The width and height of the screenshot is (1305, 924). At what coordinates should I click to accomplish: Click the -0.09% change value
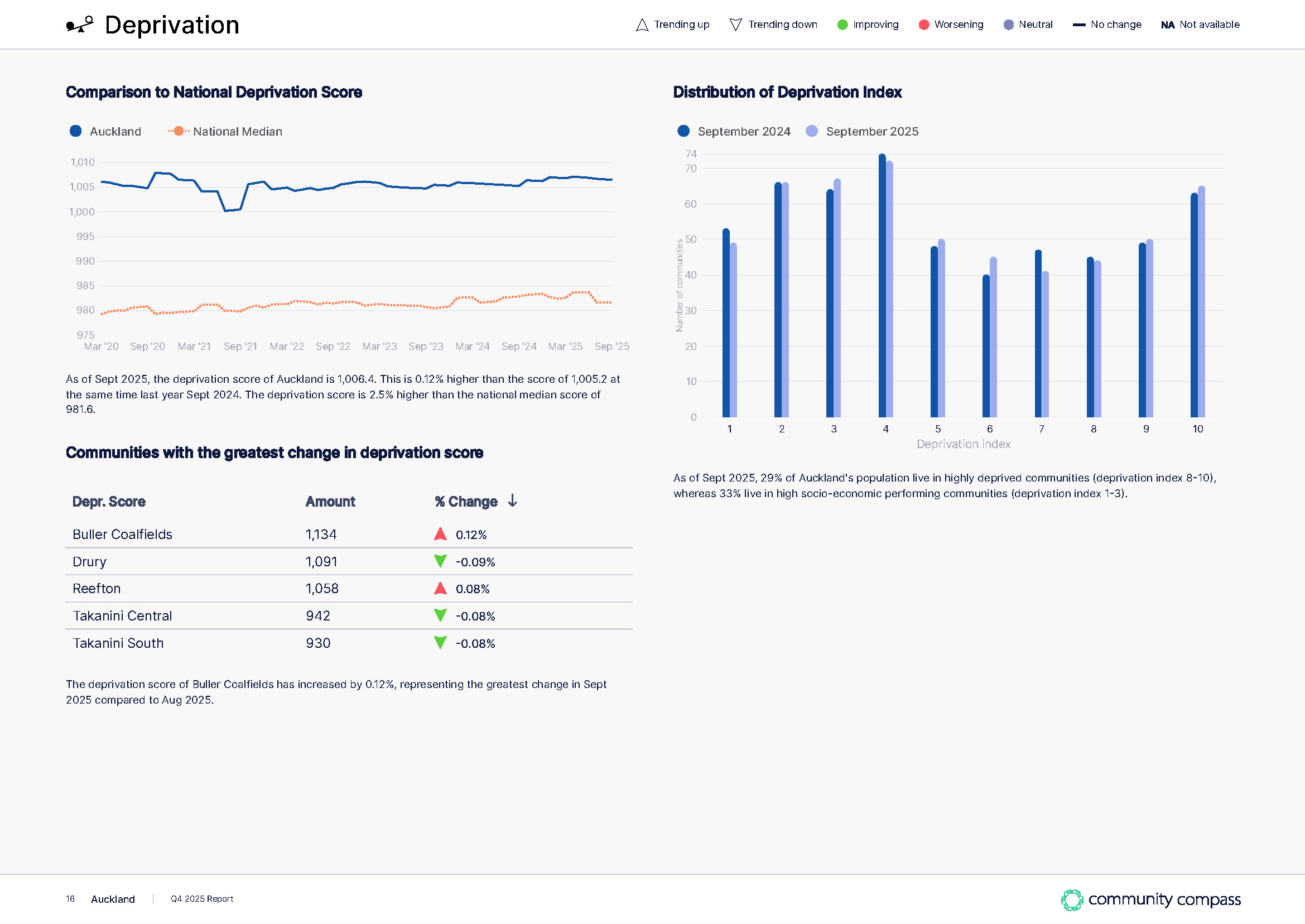475,562
